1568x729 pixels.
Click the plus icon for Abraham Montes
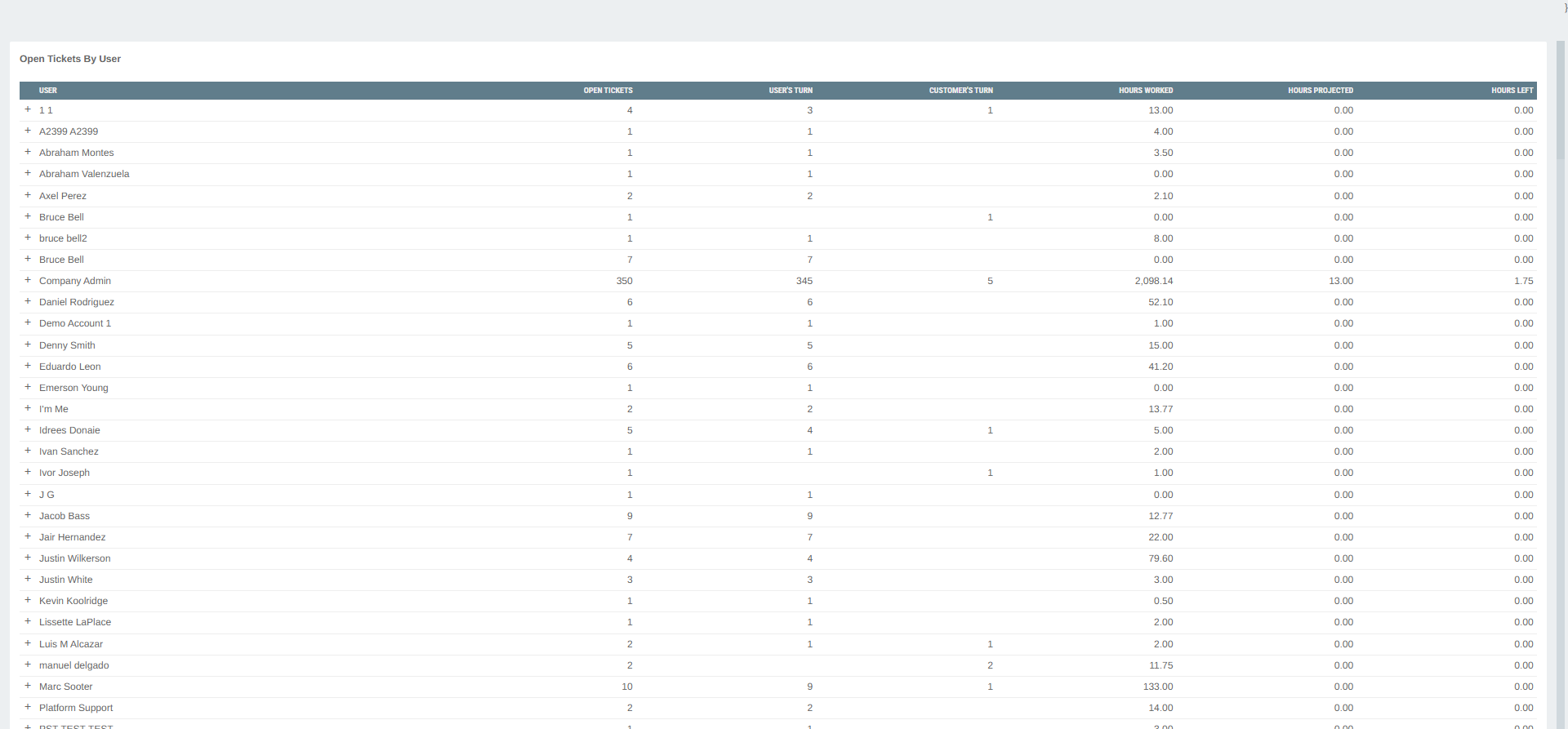pyautogui.click(x=28, y=152)
